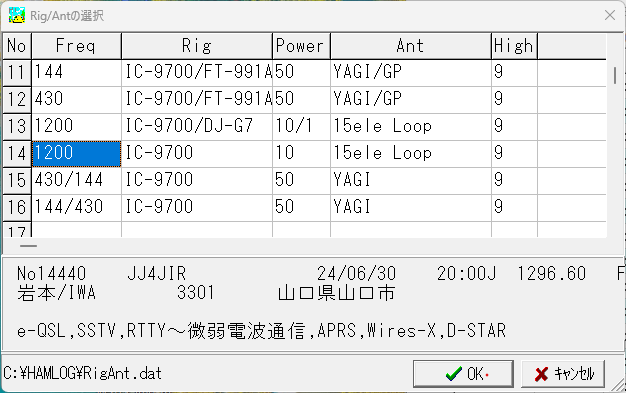Click the IC-9700/FT-991A rig cell in row 12
Viewport: 626px width, 393px height.
pos(197,99)
